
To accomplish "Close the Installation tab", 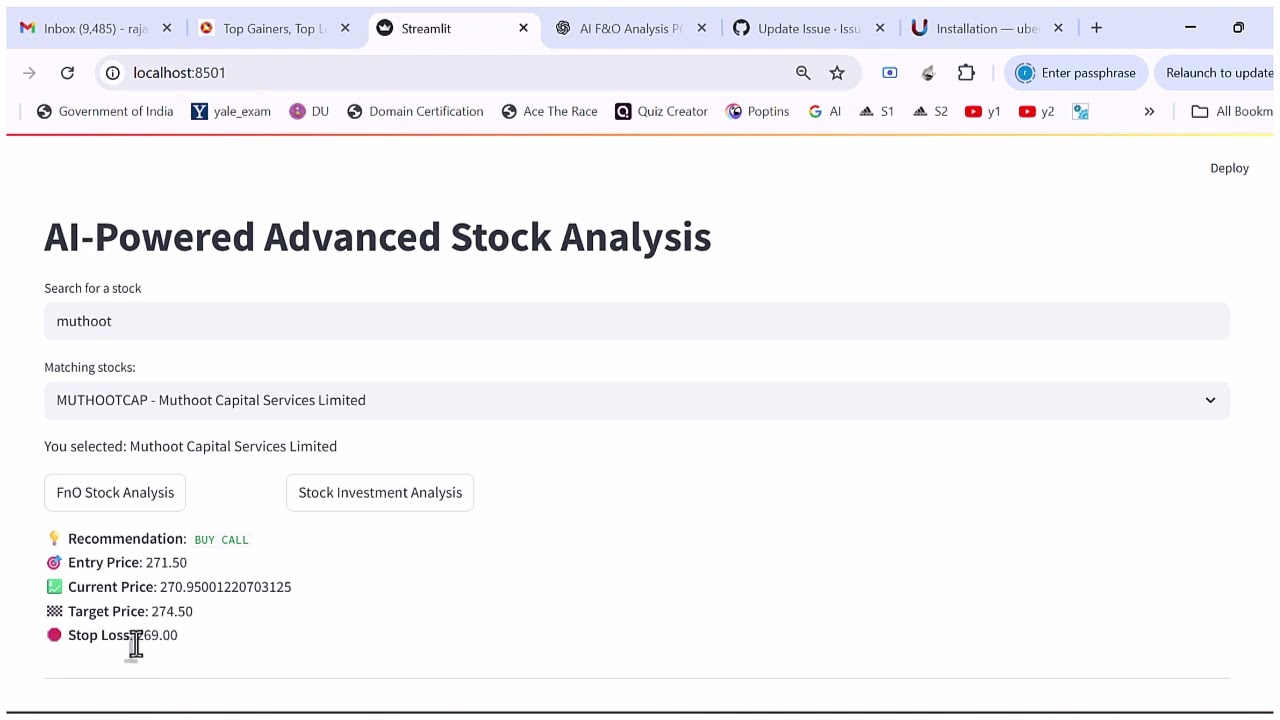I will coord(1058,28).
